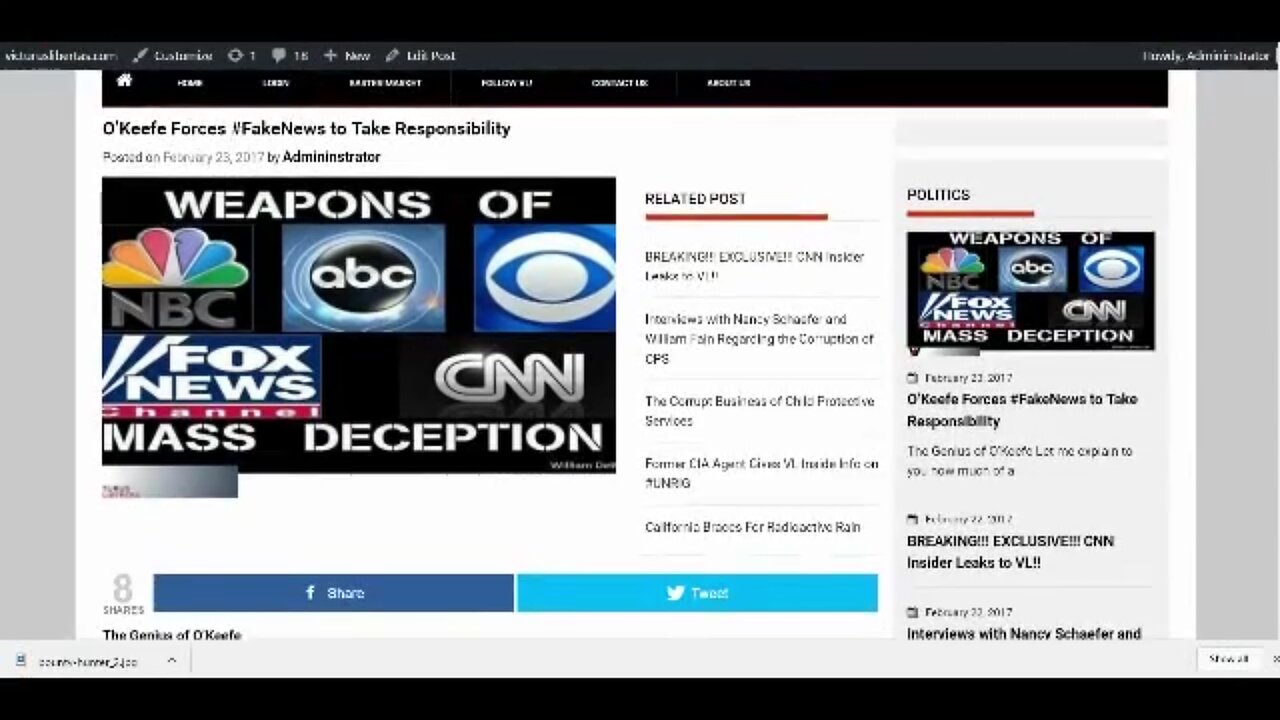Click the Share button label
This screenshot has height=720, width=1280.
[x=346, y=593]
